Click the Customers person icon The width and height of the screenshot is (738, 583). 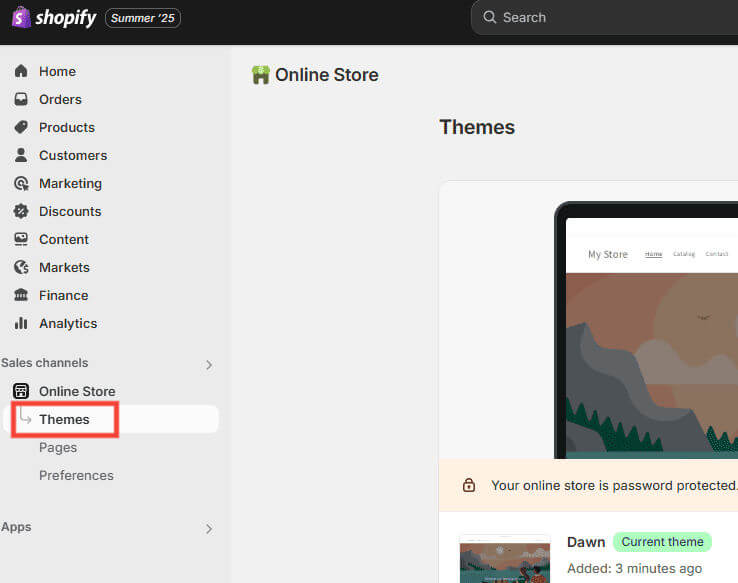coord(21,155)
